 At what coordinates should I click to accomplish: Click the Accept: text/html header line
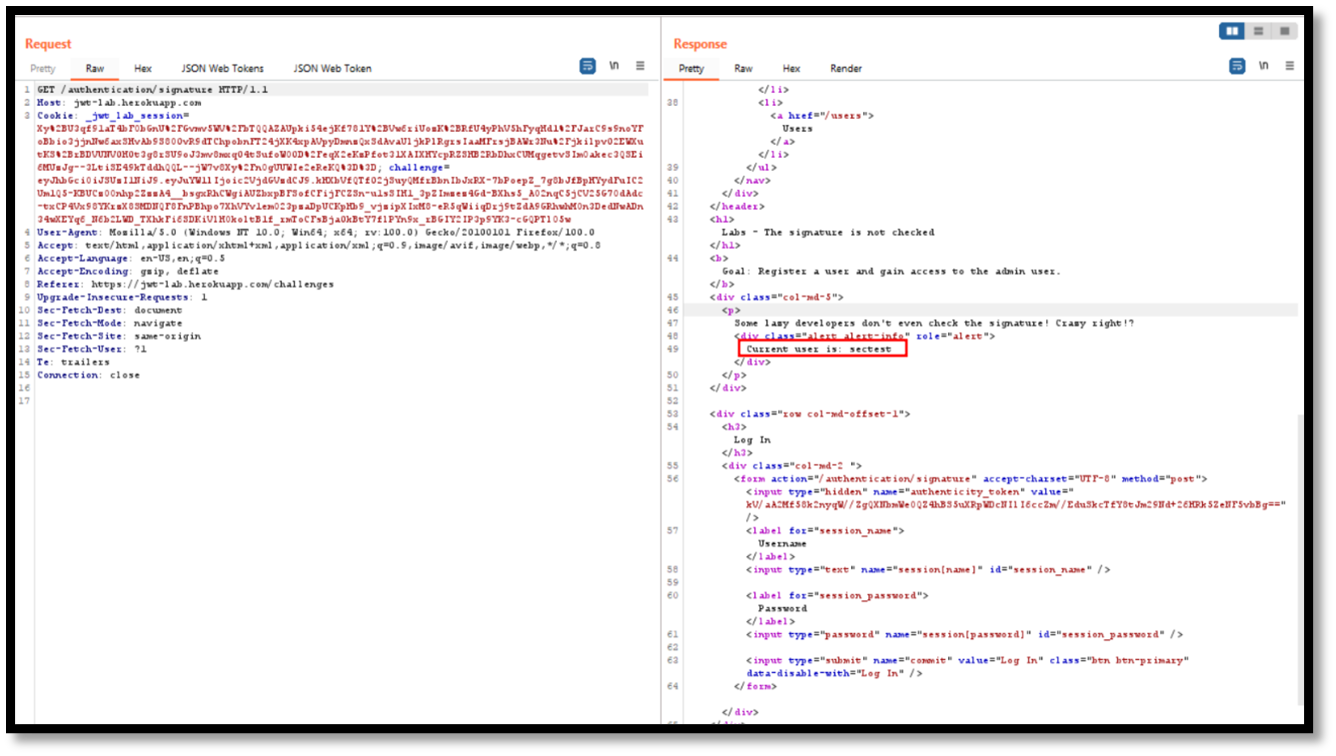(x=319, y=245)
